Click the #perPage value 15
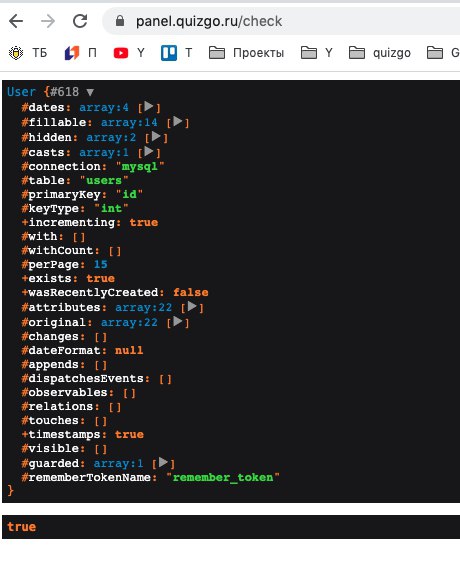The width and height of the screenshot is (460, 561). (x=101, y=264)
